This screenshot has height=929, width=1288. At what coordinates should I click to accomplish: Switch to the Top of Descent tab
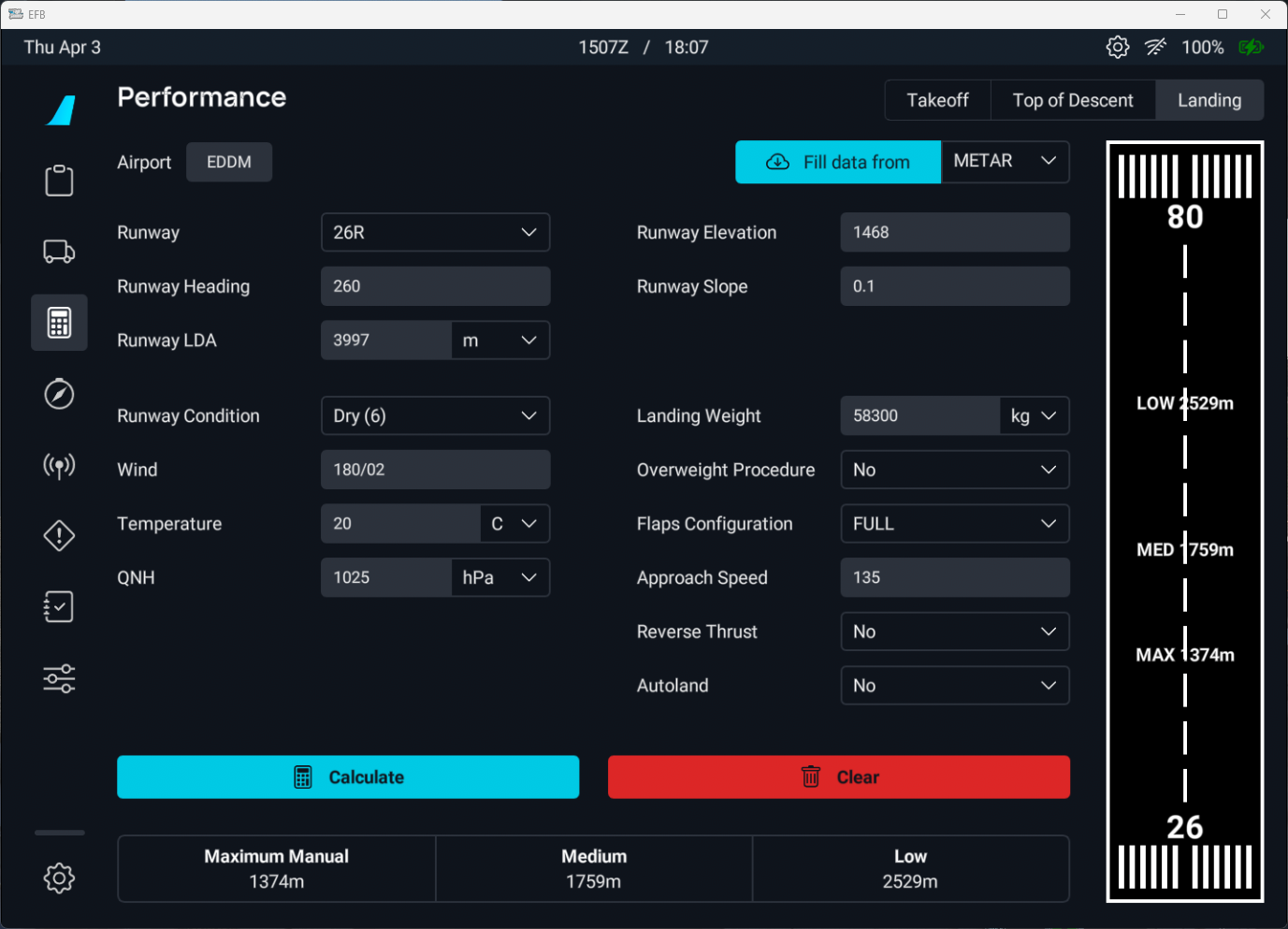1072,100
